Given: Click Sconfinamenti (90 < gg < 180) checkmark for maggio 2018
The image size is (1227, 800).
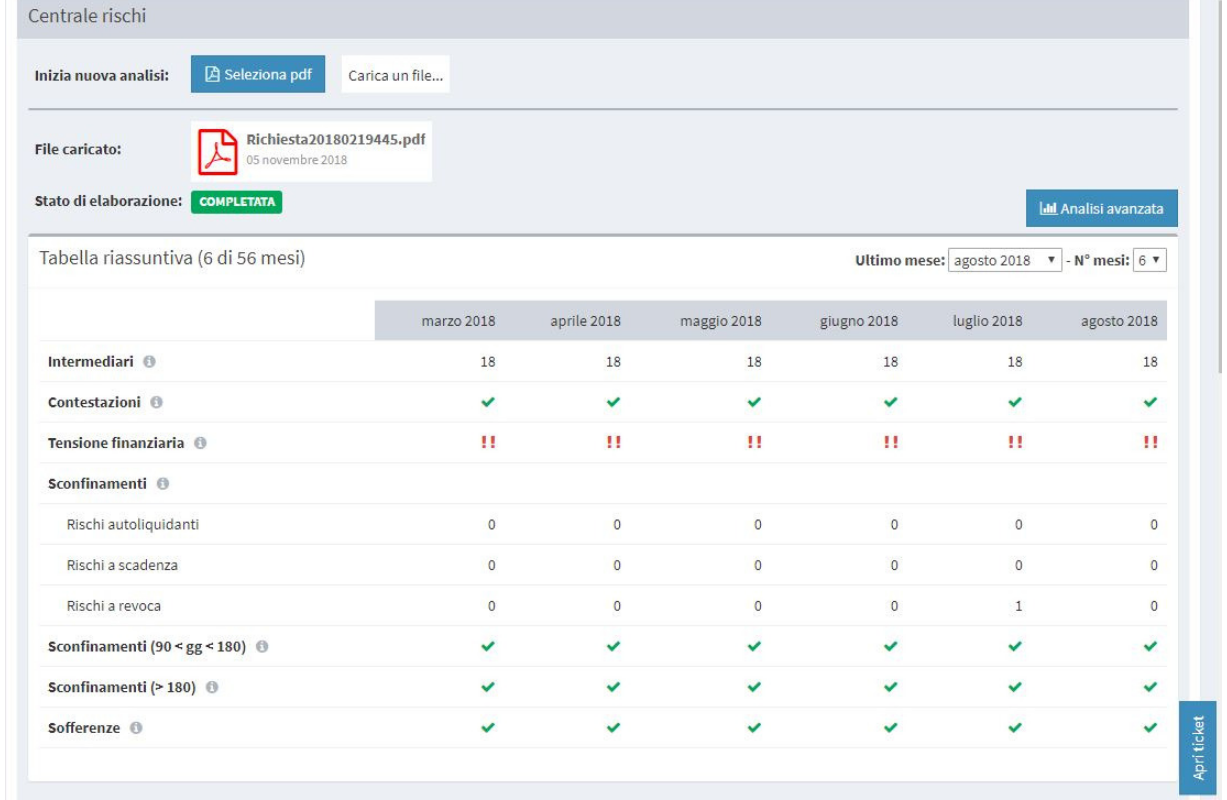Looking at the screenshot, I should click(x=755, y=647).
